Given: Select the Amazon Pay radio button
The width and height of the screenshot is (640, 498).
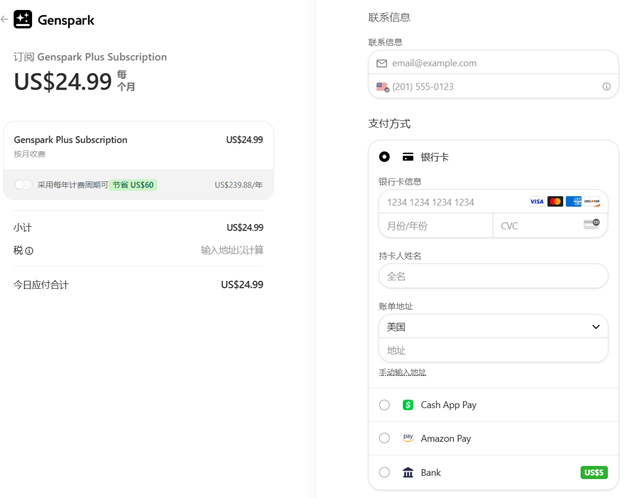Looking at the screenshot, I should (384, 438).
